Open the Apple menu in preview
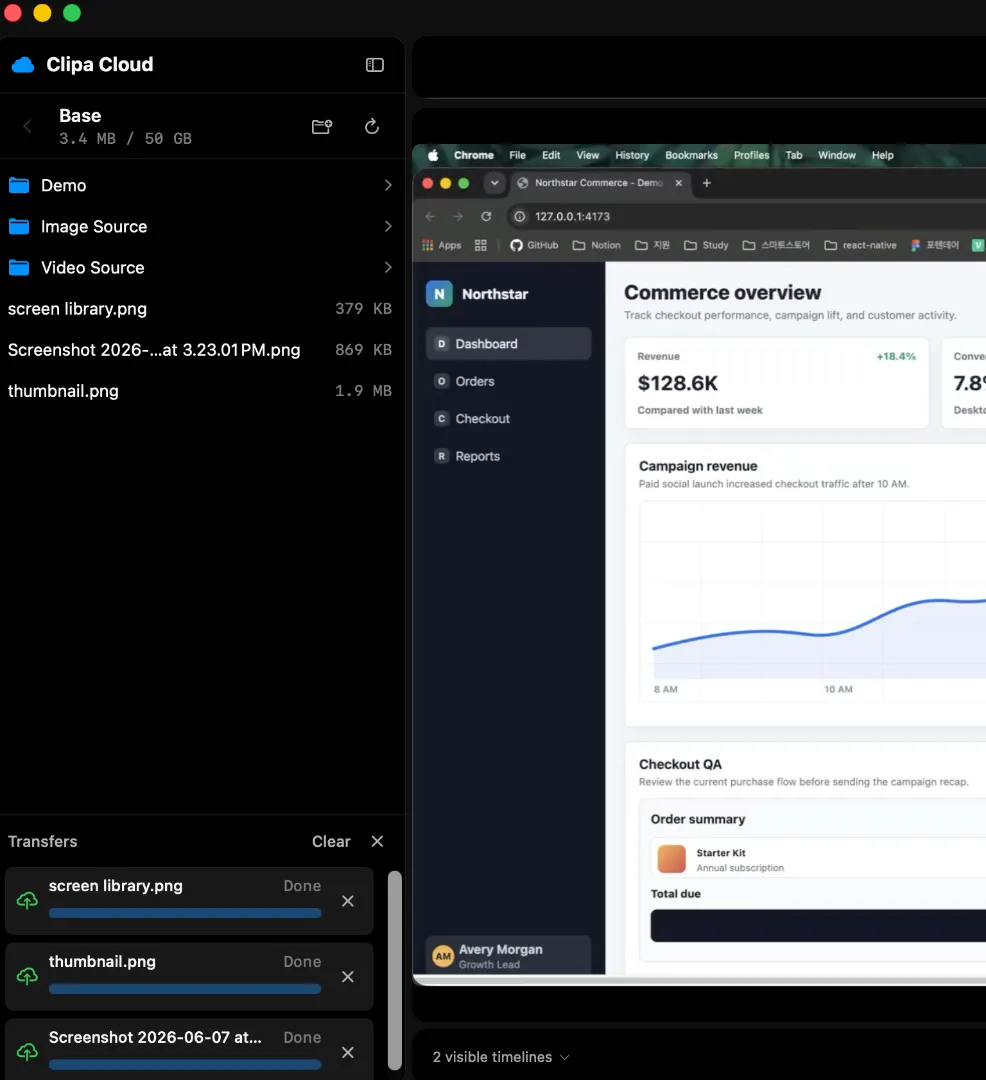986x1080 pixels. [433, 156]
